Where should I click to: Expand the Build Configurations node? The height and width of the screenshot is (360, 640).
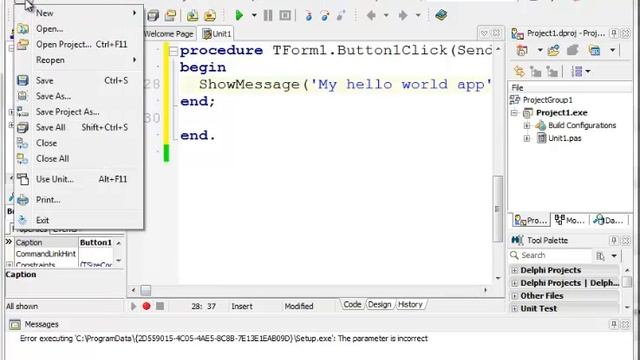[x=527, y=125]
